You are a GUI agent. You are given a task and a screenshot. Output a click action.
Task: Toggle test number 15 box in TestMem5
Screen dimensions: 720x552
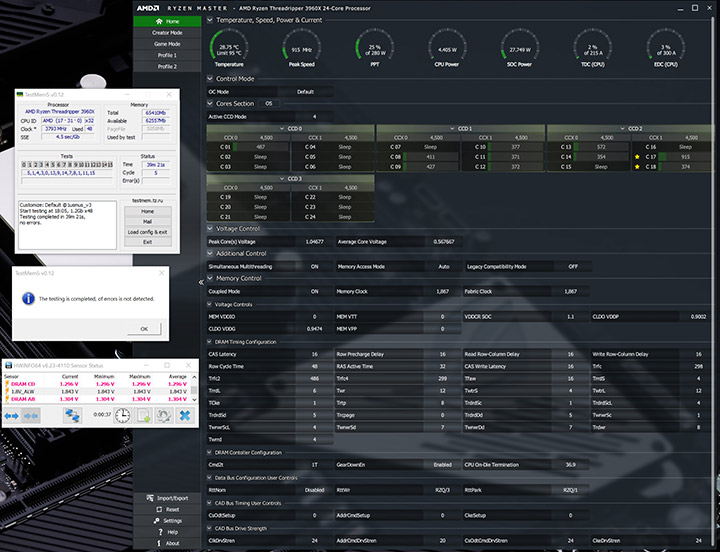[110, 165]
